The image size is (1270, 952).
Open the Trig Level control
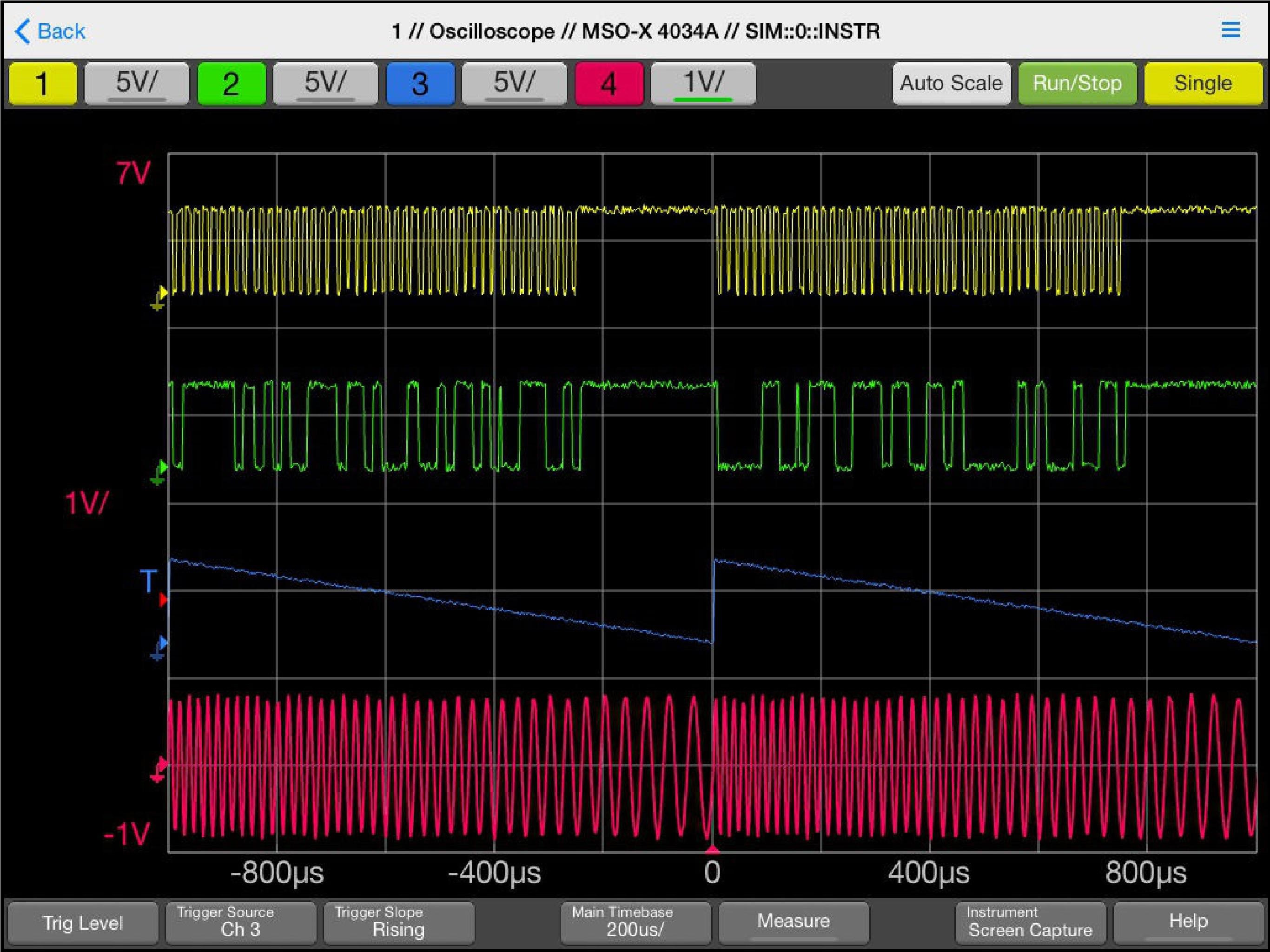tap(83, 923)
